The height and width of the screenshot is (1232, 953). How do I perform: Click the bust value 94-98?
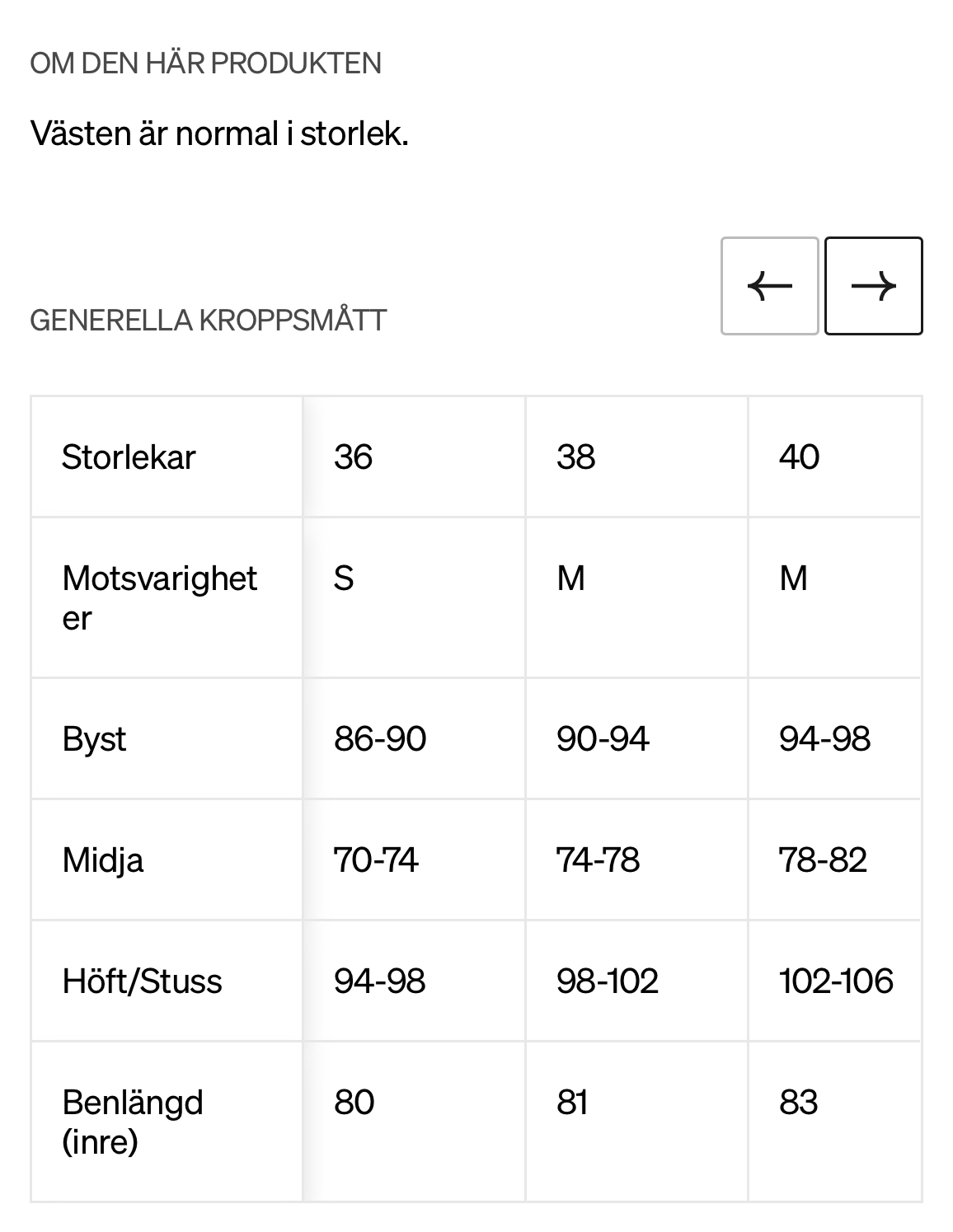[x=824, y=738]
